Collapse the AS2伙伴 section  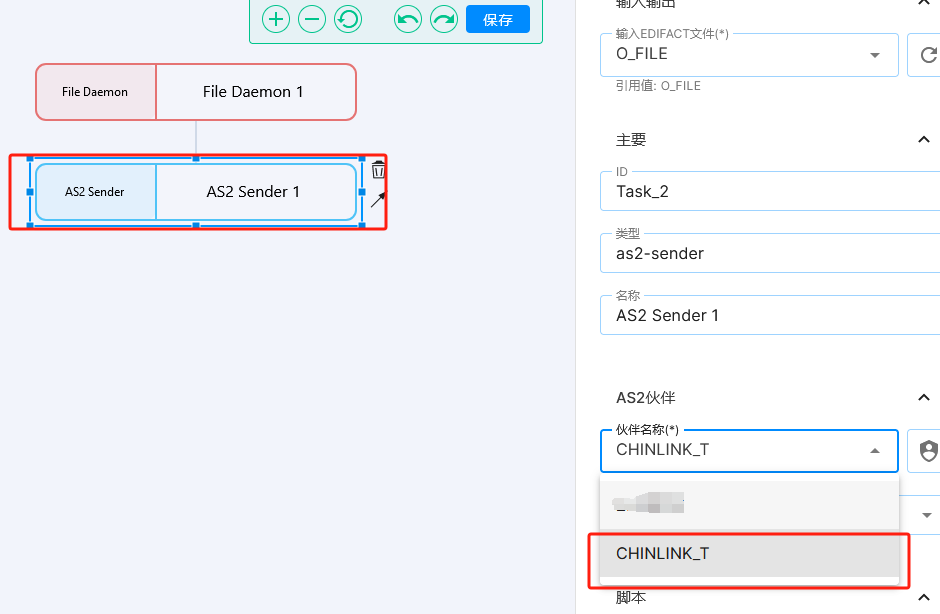[922, 398]
